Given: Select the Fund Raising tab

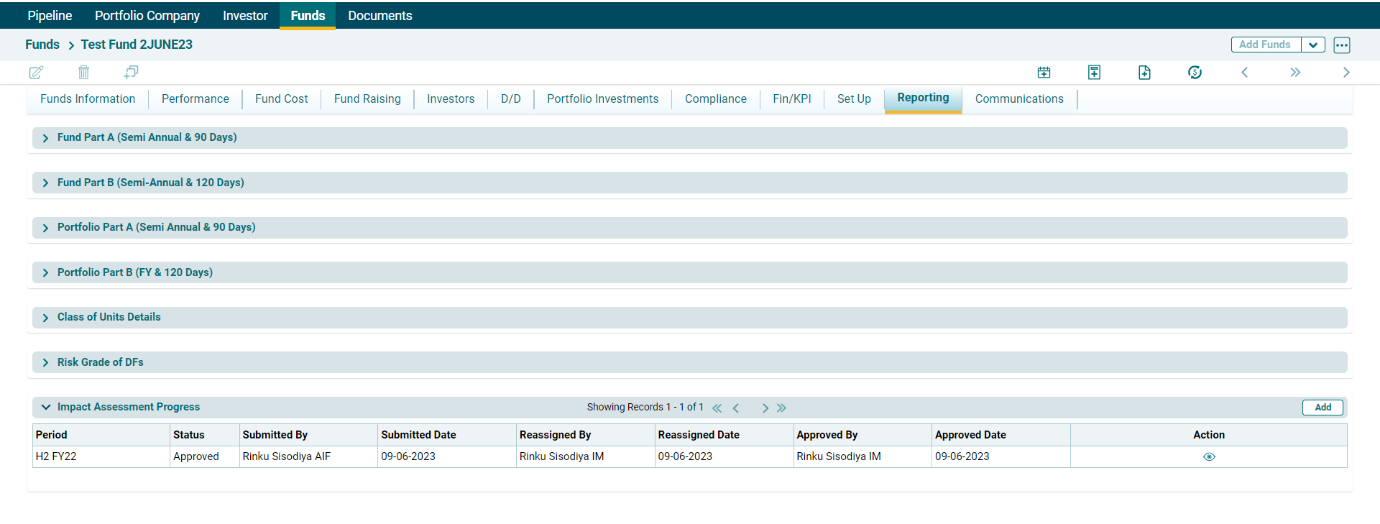Looking at the screenshot, I should (367, 99).
